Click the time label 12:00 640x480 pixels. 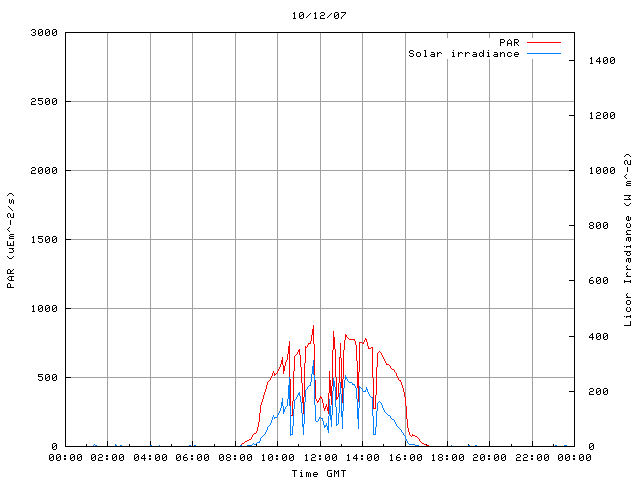coord(320,458)
